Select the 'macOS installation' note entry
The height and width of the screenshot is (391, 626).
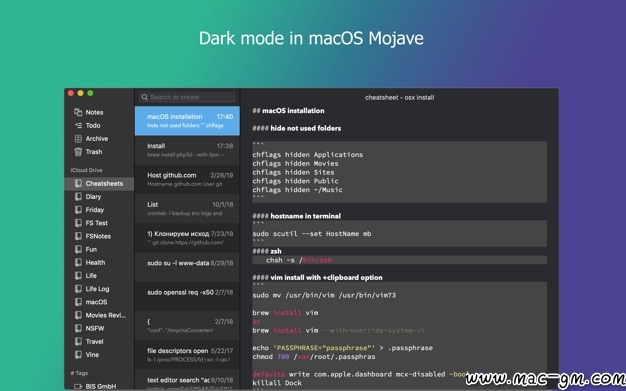pyautogui.click(x=187, y=121)
